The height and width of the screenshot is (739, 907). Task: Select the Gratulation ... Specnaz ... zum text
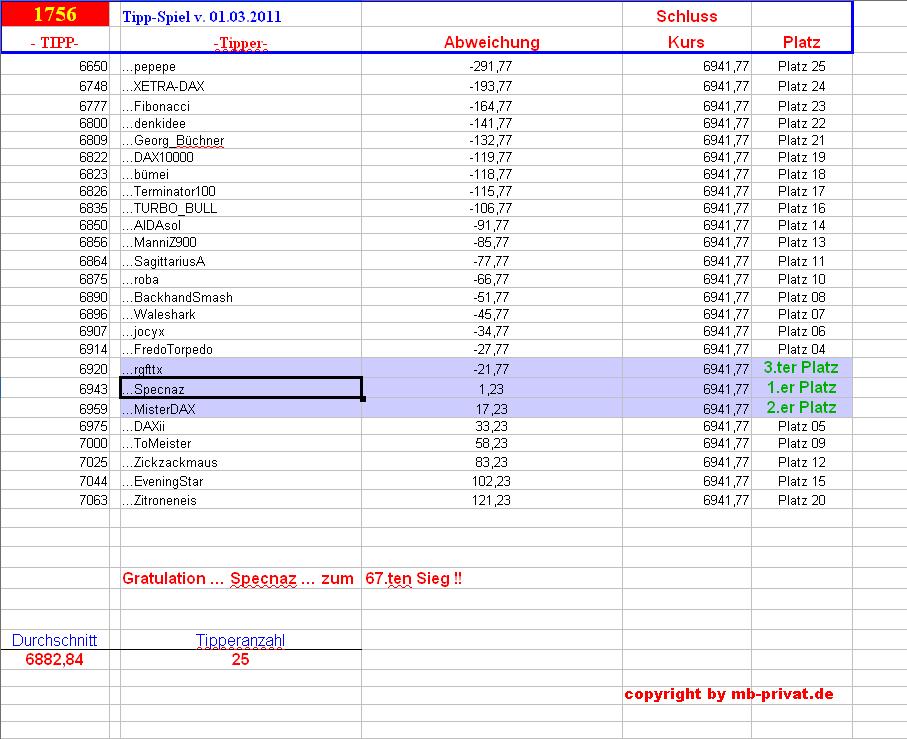[238, 578]
